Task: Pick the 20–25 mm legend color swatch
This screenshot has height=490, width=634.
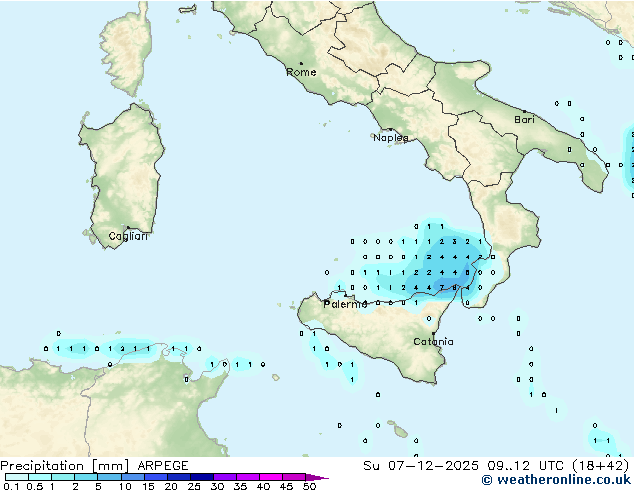Action: [x=178, y=477]
